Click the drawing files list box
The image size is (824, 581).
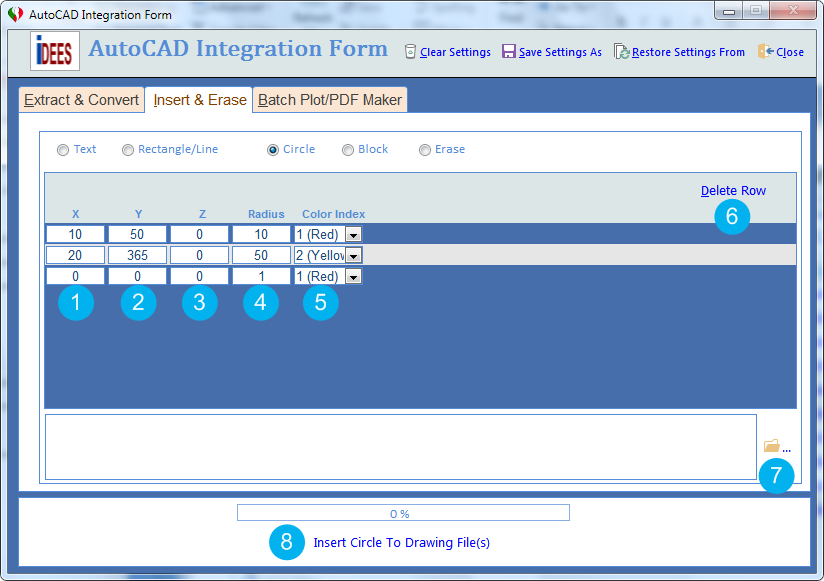click(401, 447)
